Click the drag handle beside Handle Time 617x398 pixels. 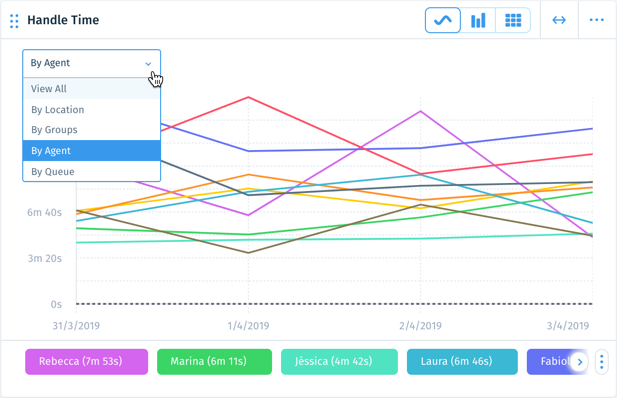tap(14, 21)
